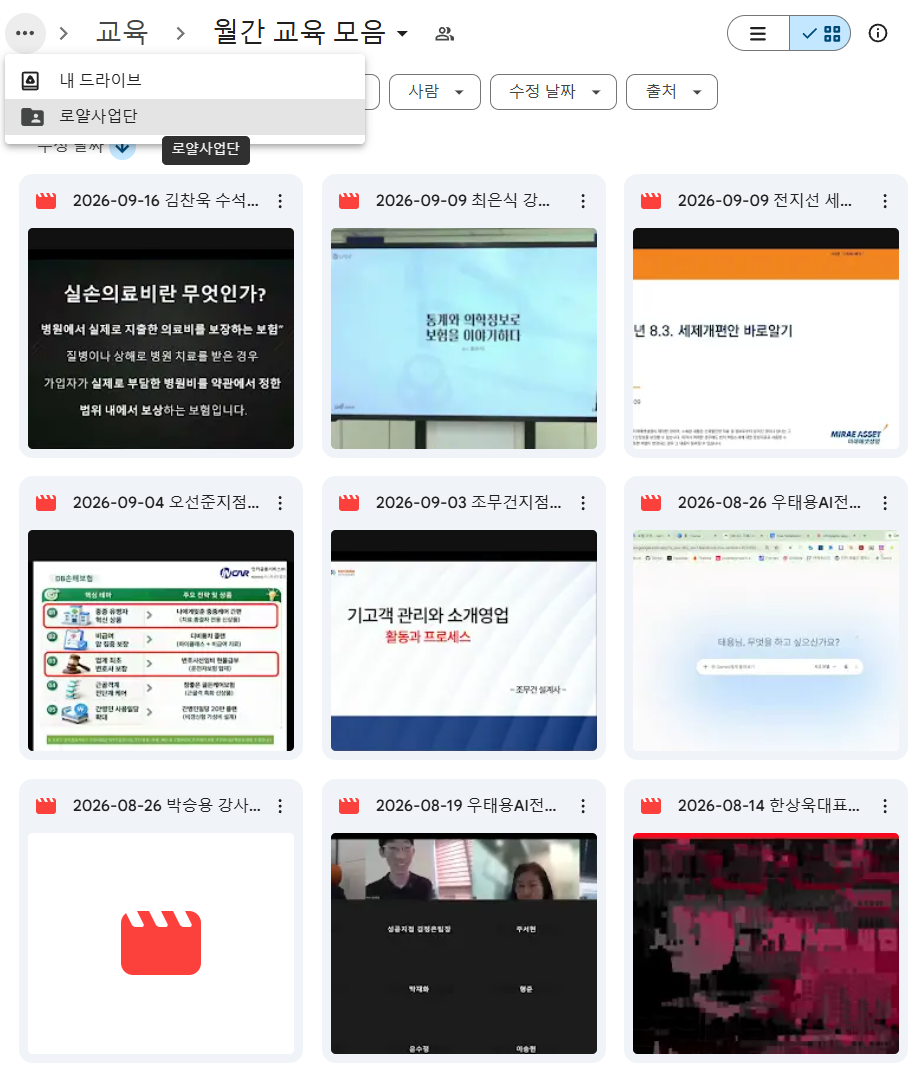916x1079 pixels.
Task: Click video icon of 2026-08-19 우태용AI전 file
Action: (x=349, y=806)
